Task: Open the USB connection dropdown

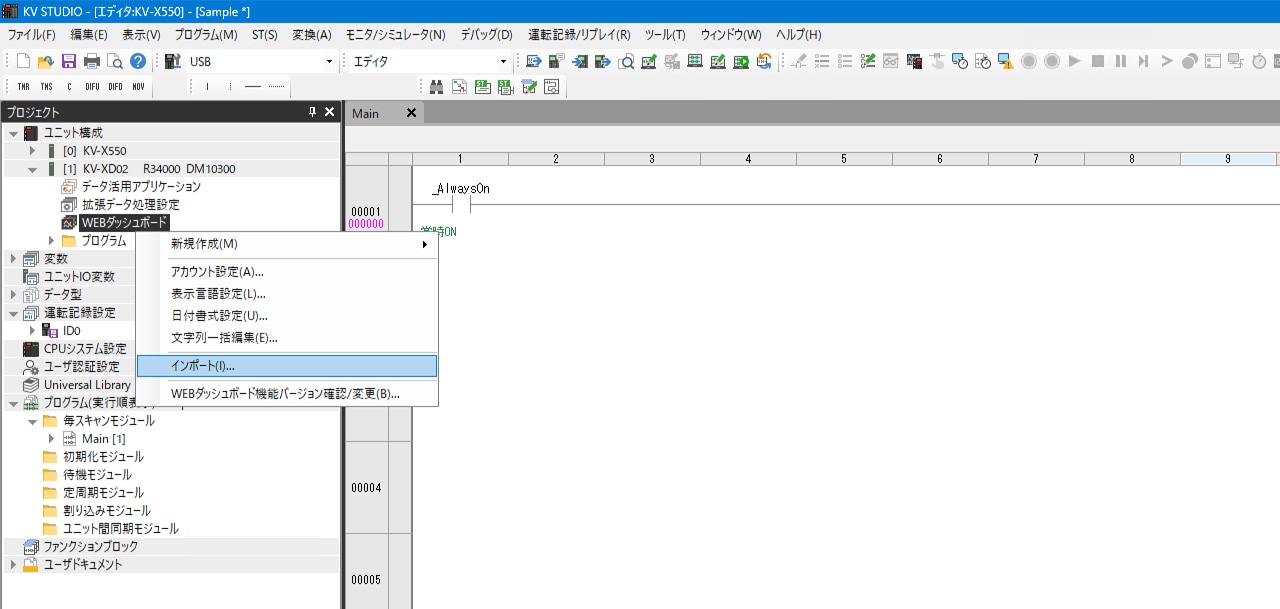Action: pos(329,62)
